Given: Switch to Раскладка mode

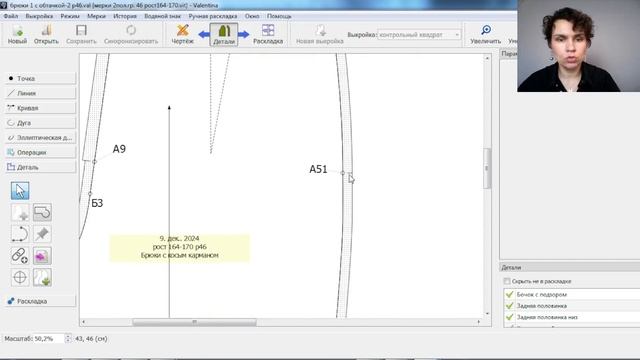Looking at the screenshot, I should 268,34.
